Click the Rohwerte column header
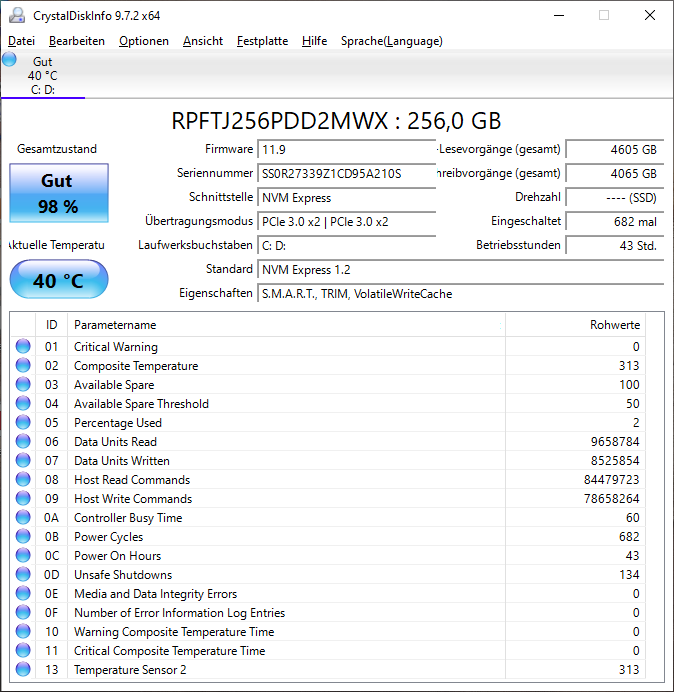The width and height of the screenshot is (674, 692). (575, 325)
